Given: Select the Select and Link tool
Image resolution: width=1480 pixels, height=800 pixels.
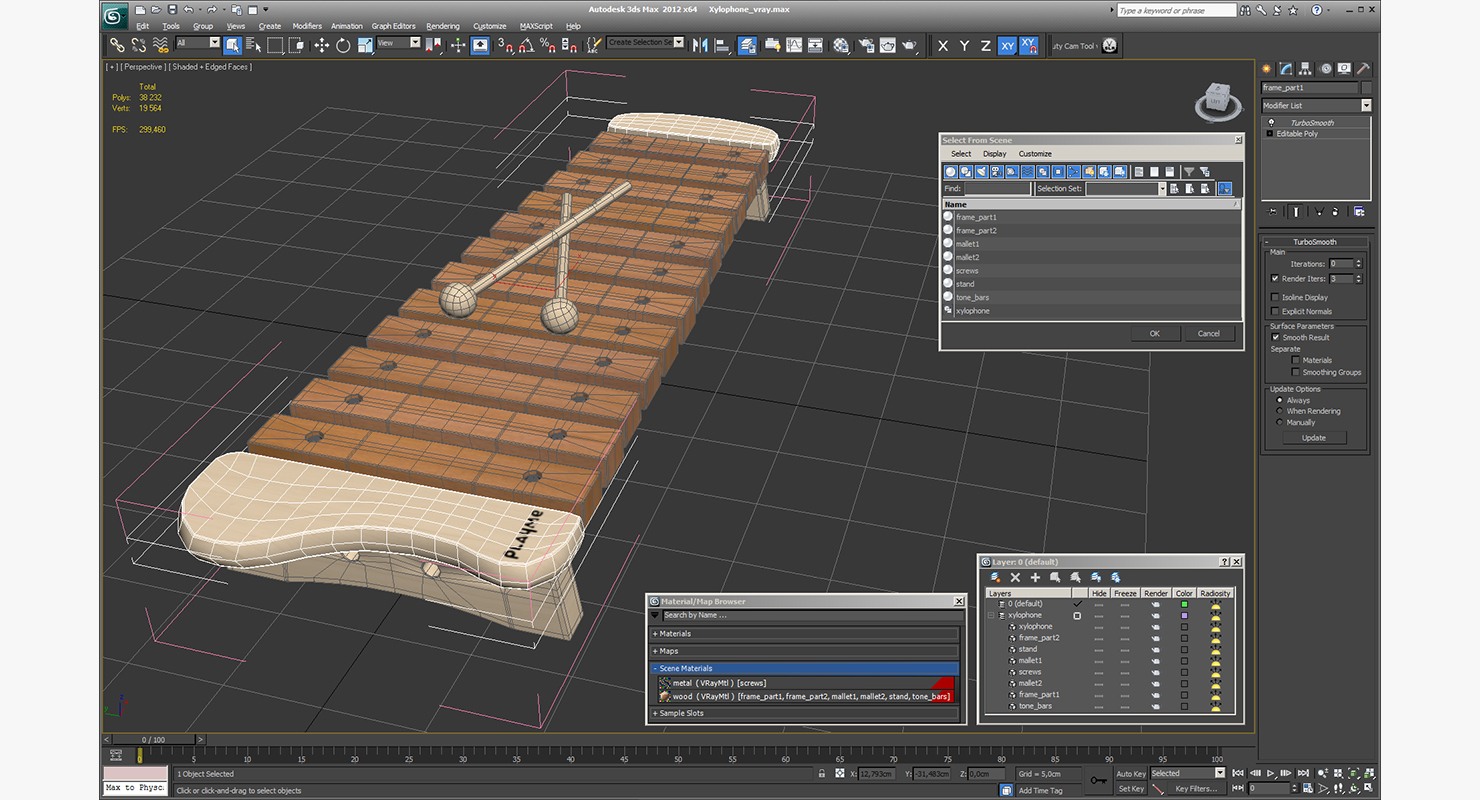Looking at the screenshot, I should [117, 45].
